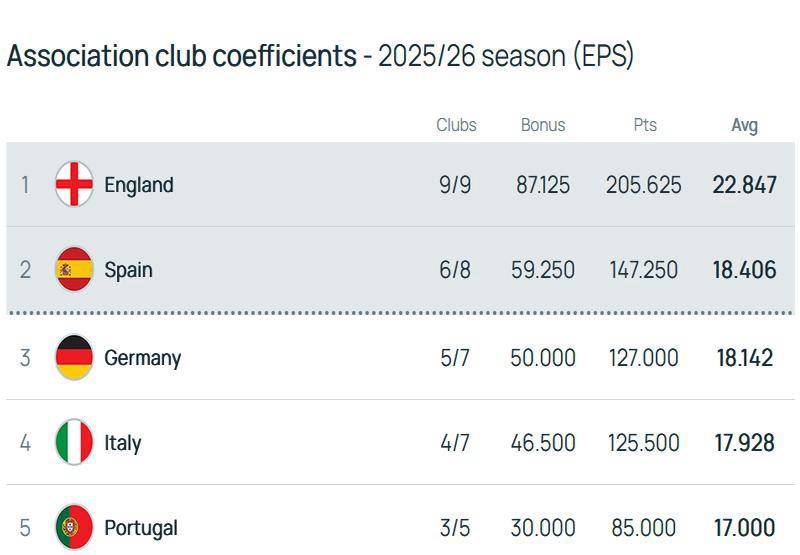Click Italy's clubs value 4/7
Screen dimensions: 800x555
point(455,443)
